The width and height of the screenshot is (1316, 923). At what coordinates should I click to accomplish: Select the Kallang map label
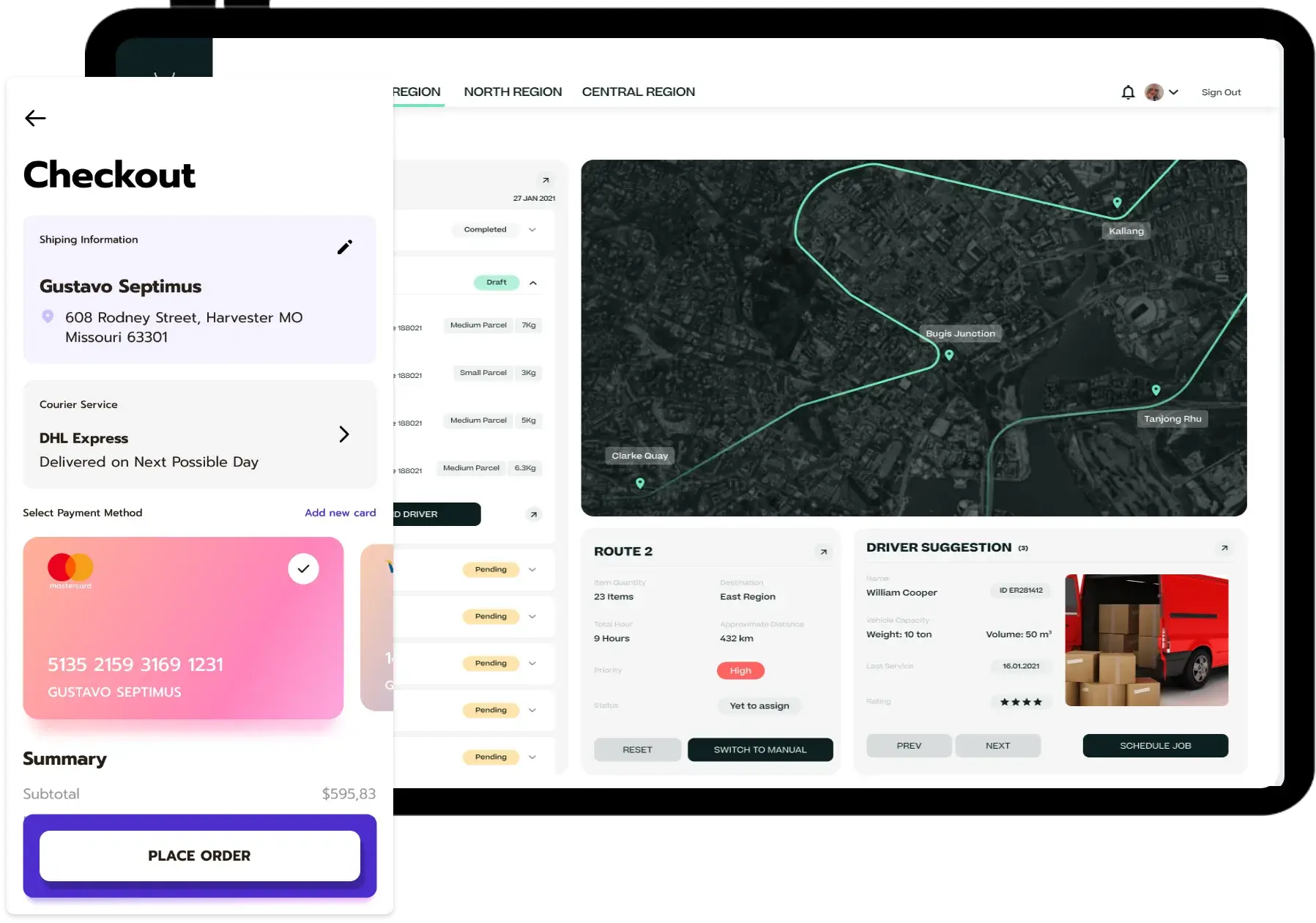(1126, 231)
